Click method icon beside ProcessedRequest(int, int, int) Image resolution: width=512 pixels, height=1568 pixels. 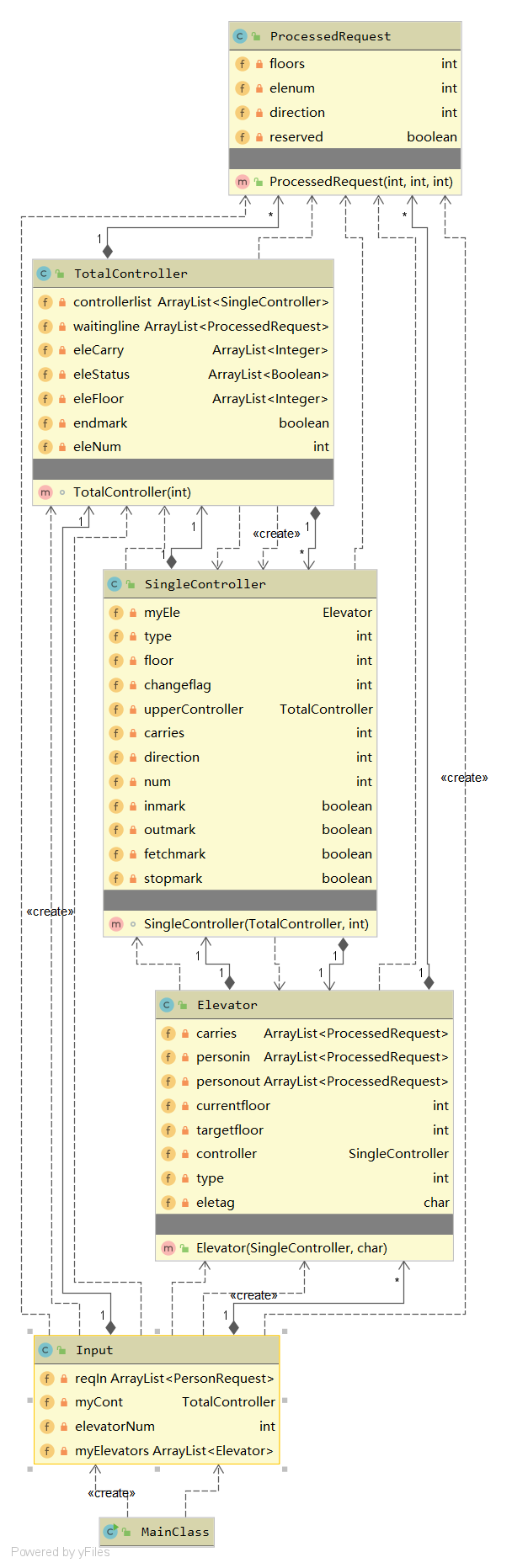(243, 182)
